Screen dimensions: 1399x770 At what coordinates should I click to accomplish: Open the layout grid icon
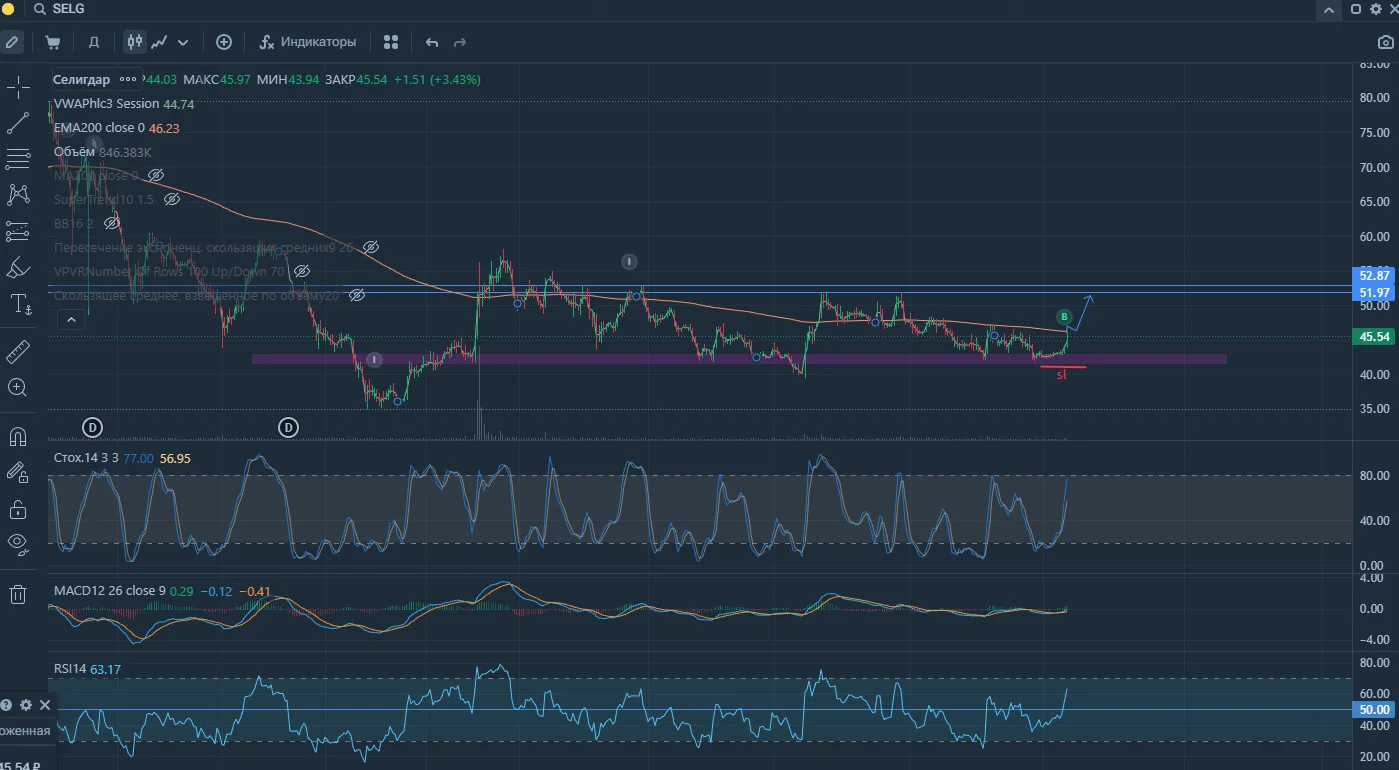(x=391, y=42)
